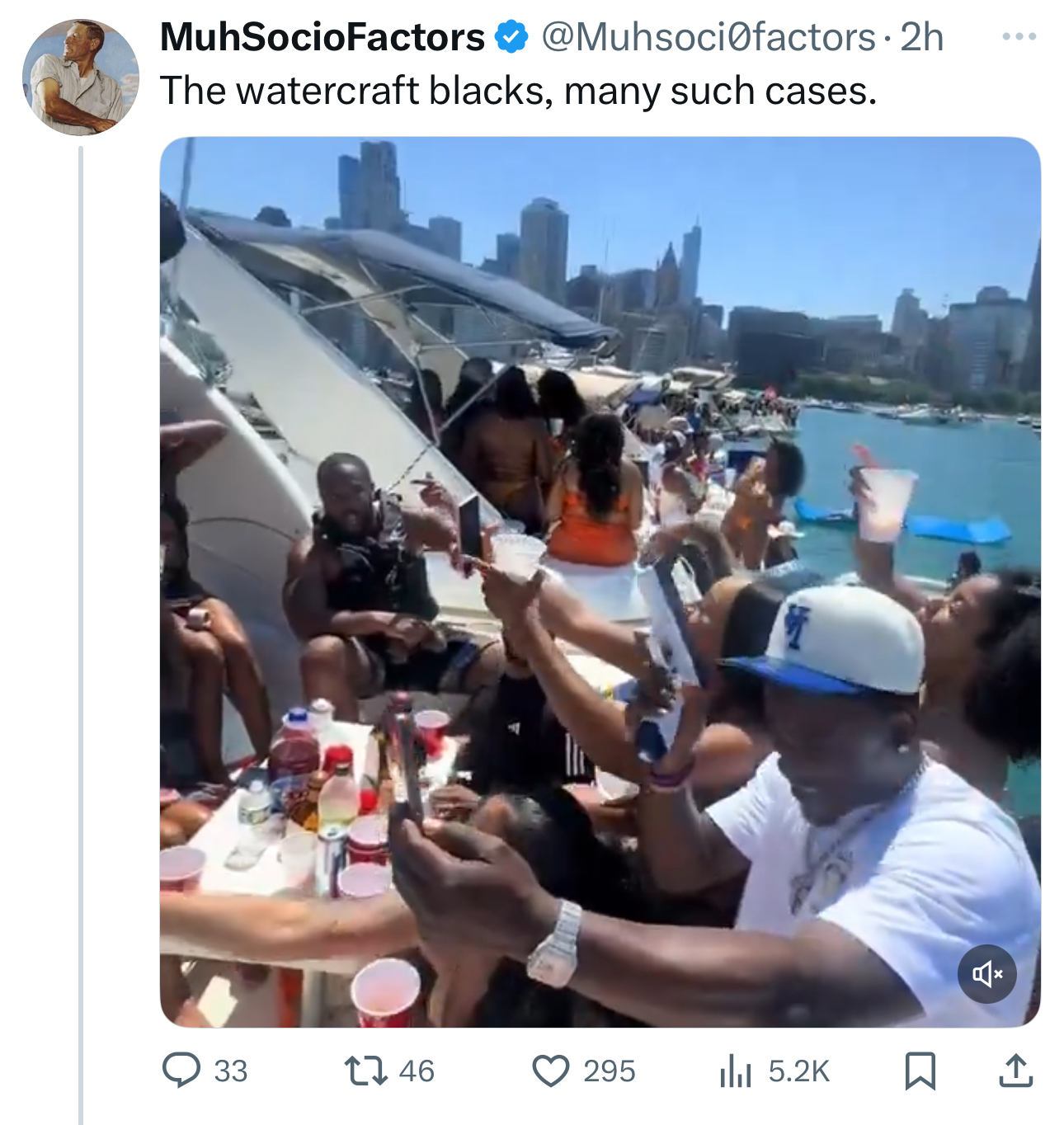Open the MuhSocioFactors profile avatar
This screenshot has height=1125, width=1064.
(x=80, y=78)
